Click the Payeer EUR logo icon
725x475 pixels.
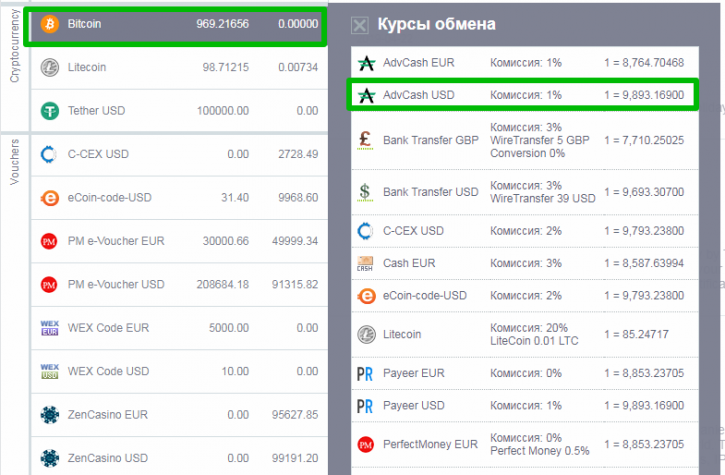pyautogui.click(x=365, y=373)
